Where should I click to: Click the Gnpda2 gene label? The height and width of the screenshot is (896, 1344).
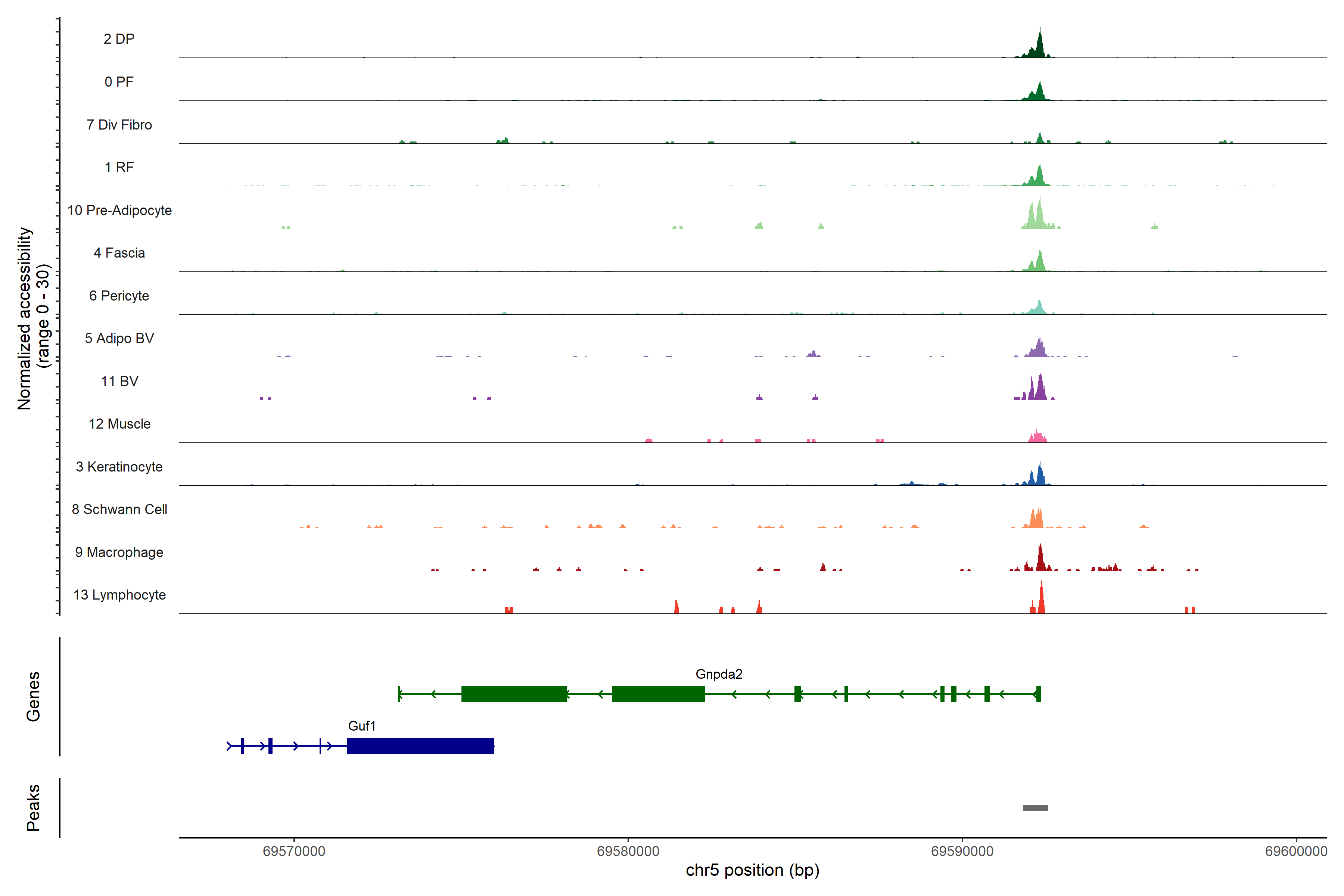(x=718, y=674)
